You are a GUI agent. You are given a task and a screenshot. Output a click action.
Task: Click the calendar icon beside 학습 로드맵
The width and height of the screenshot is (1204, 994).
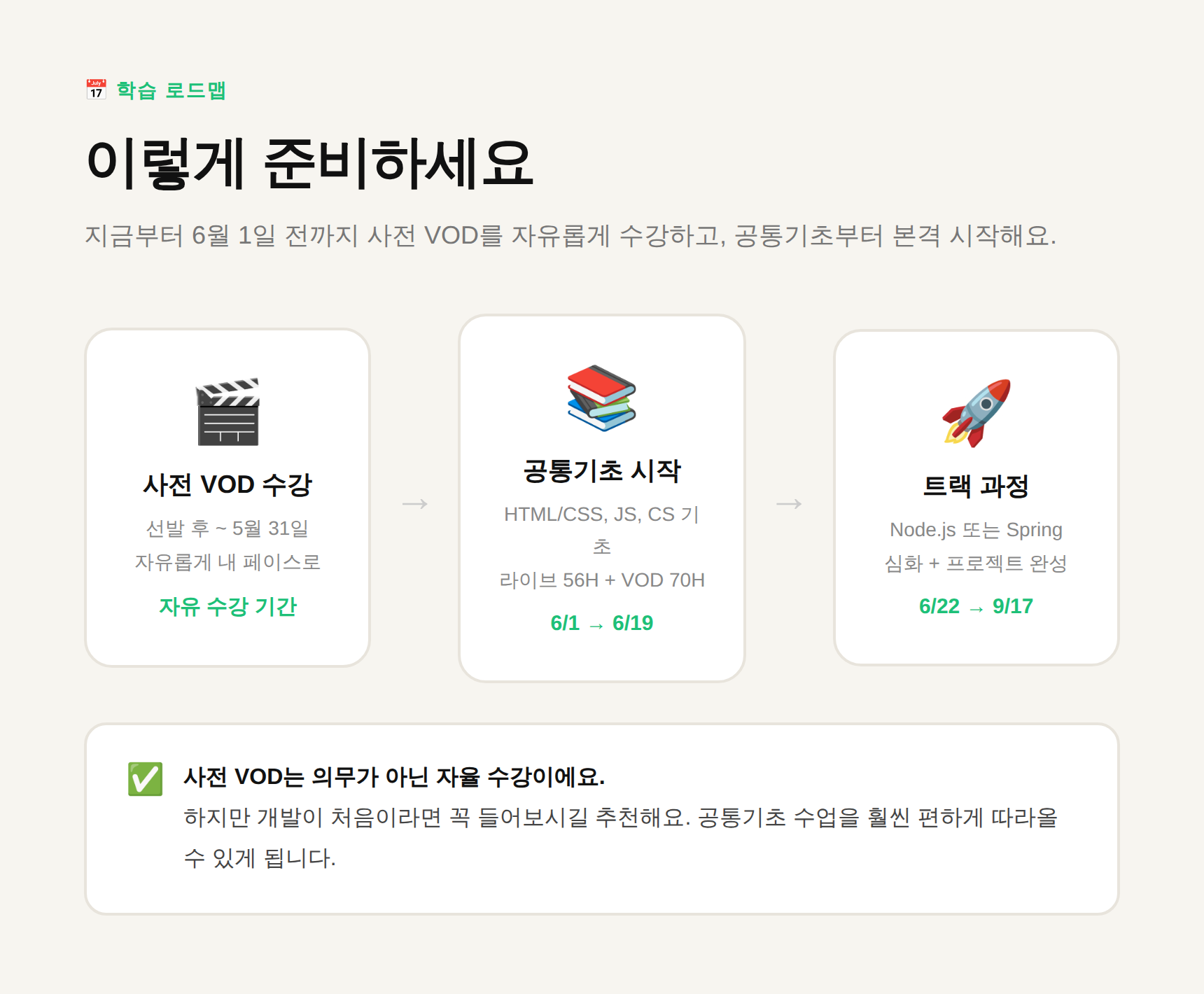[x=96, y=90]
